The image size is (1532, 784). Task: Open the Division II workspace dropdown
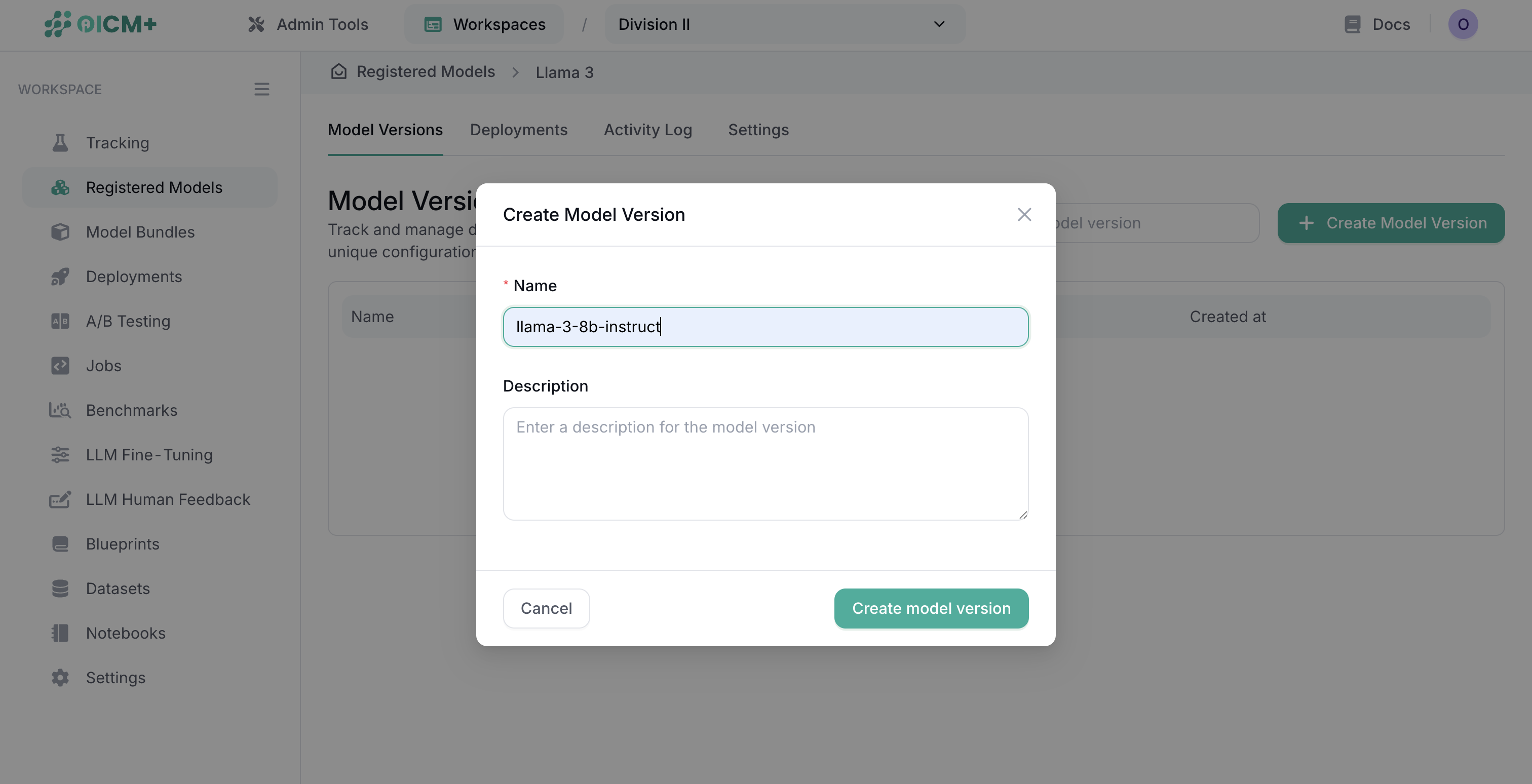[784, 24]
